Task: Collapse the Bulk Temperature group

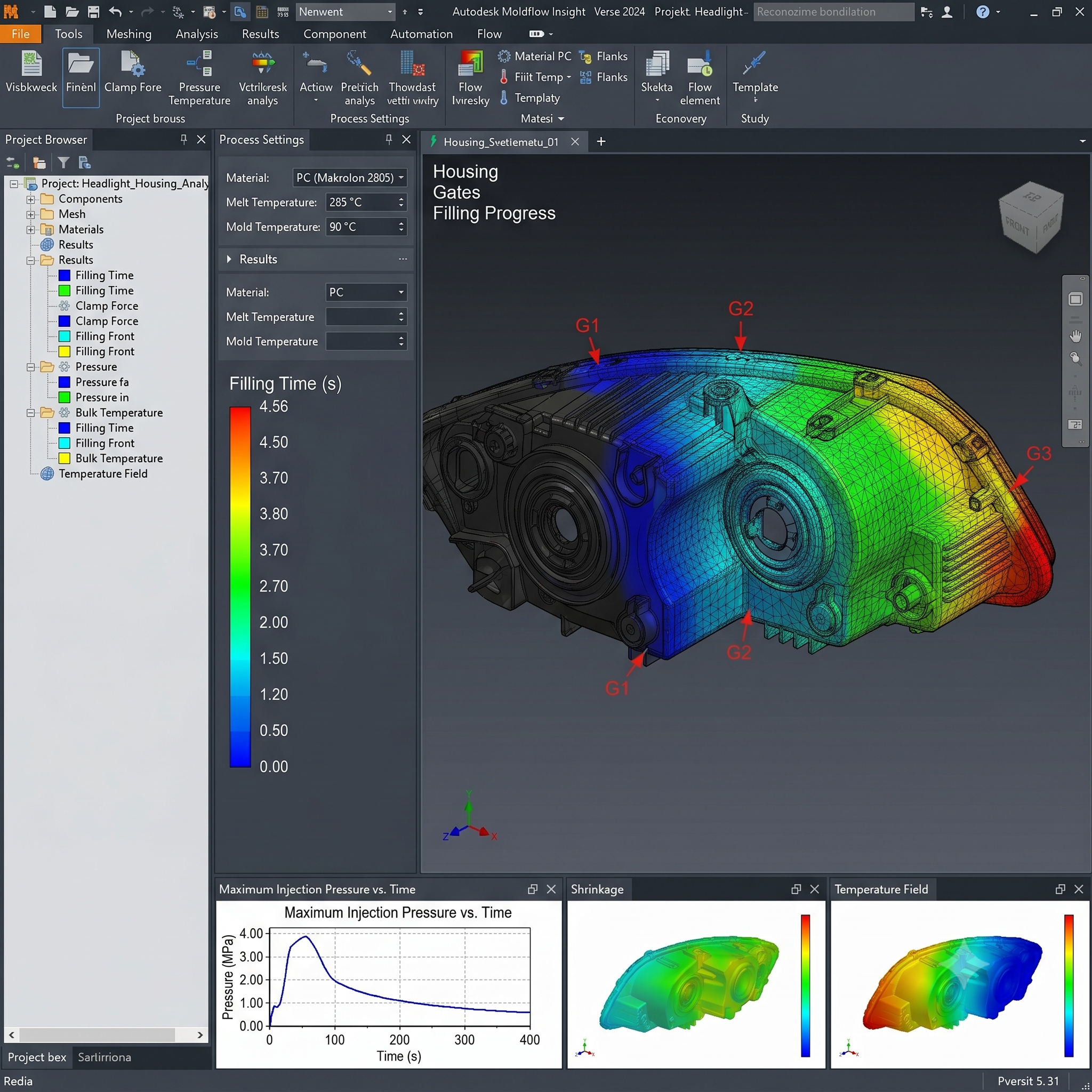Action: (x=31, y=413)
